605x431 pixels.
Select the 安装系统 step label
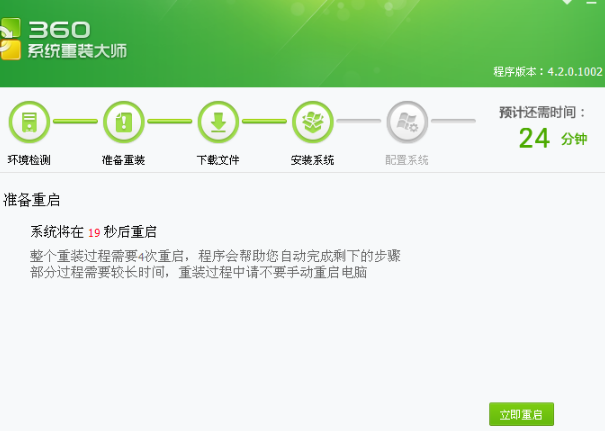pyautogui.click(x=312, y=160)
